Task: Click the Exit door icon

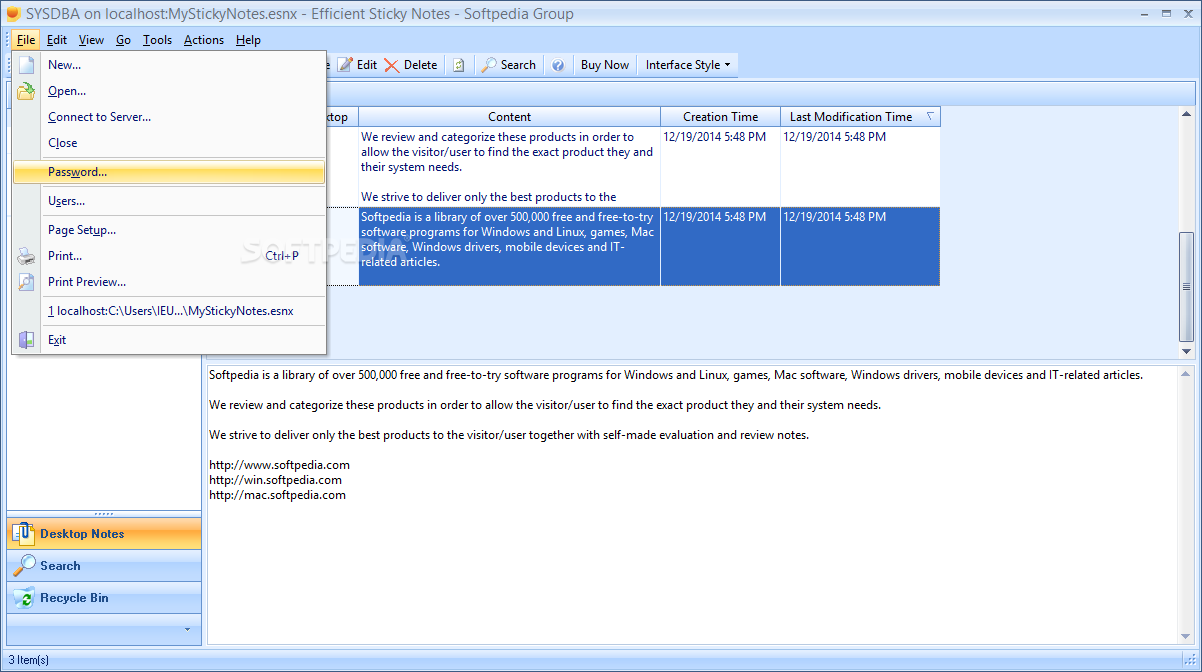Action: tap(27, 340)
